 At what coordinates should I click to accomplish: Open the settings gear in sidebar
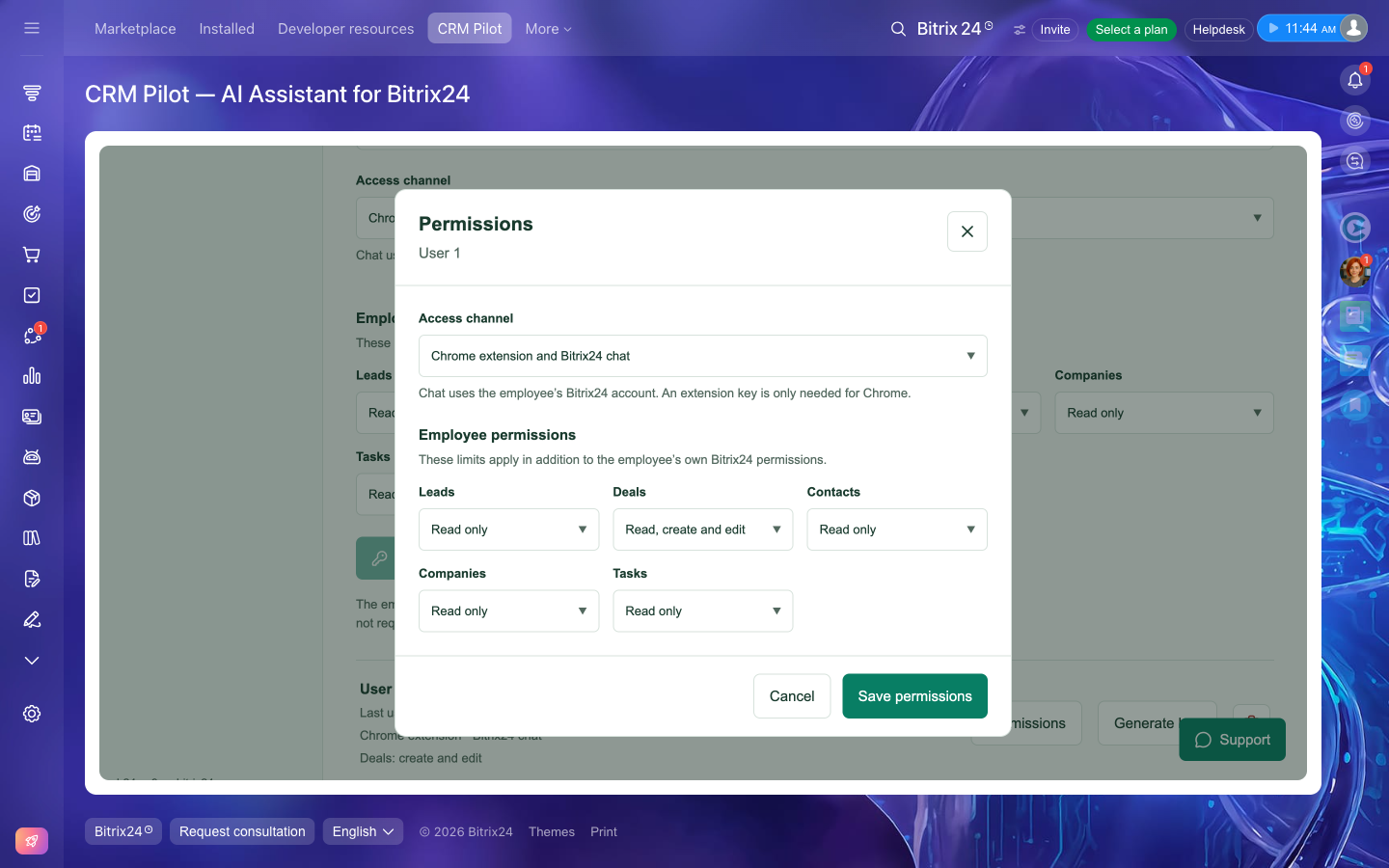pos(32,714)
